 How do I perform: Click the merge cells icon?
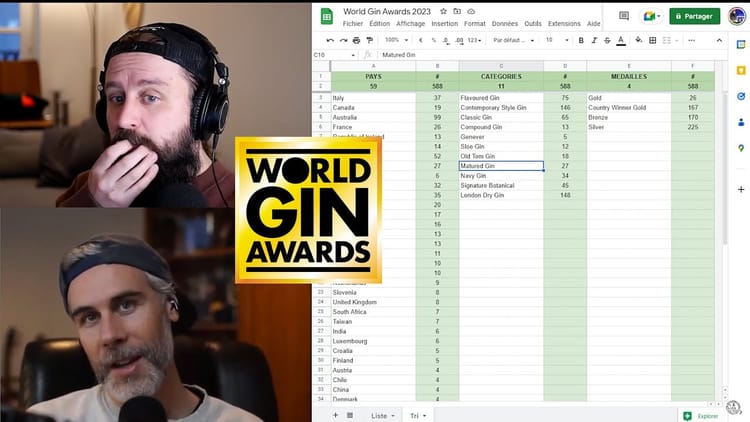coord(667,41)
